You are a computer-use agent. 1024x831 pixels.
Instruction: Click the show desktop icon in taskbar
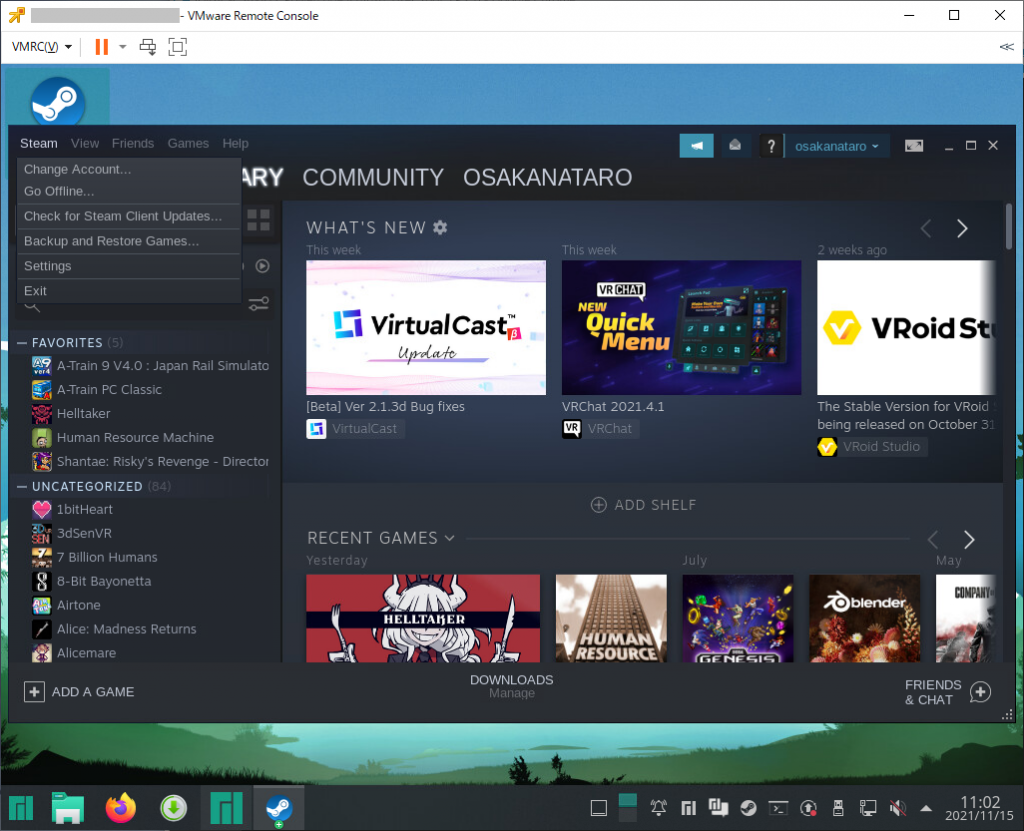(599, 808)
